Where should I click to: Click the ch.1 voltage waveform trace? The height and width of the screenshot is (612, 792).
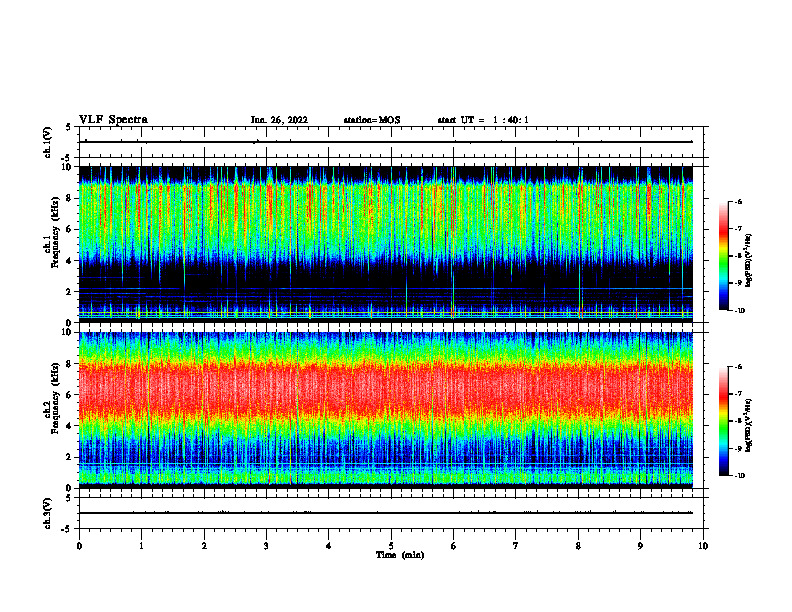[x=386, y=142]
